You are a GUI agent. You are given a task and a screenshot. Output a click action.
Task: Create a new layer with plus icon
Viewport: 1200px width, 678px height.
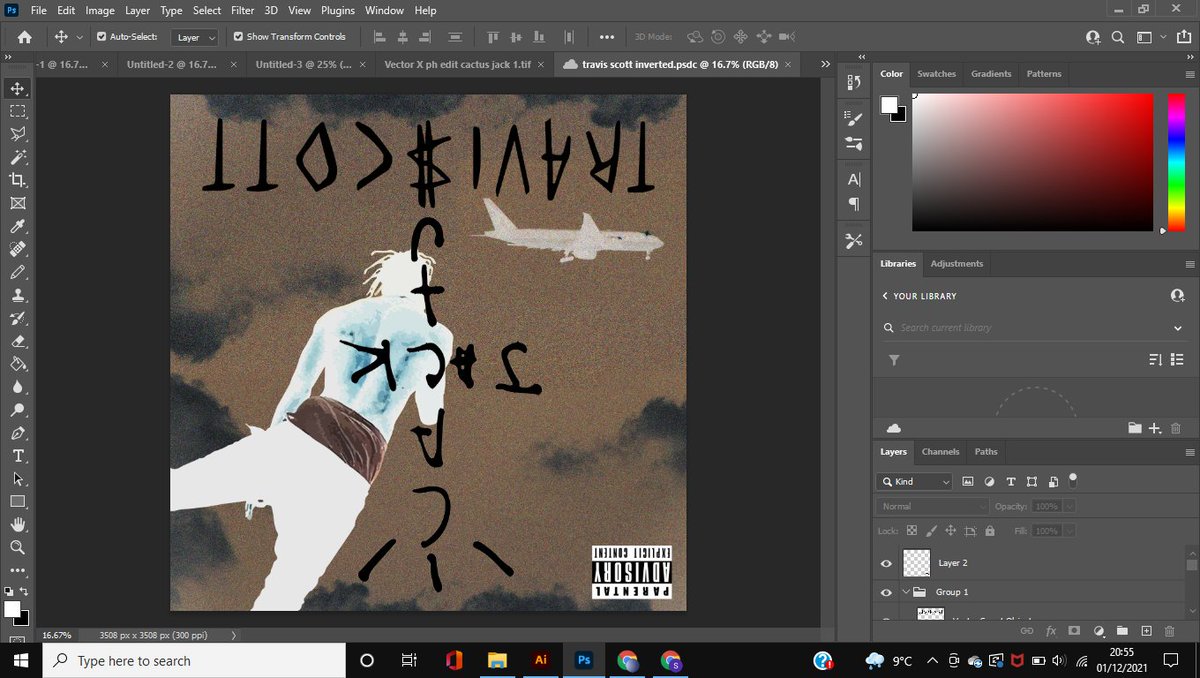pyautogui.click(x=1146, y=631)
